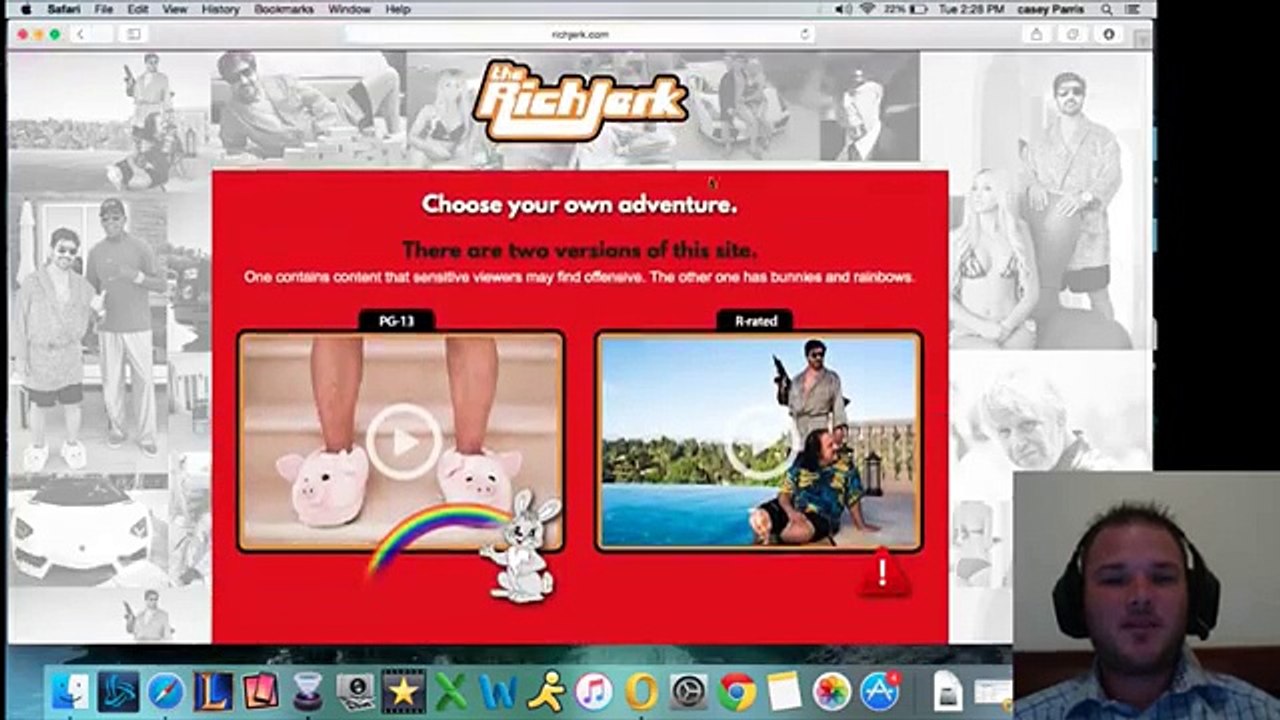The width and height of the screenshot is (1280, 720).
Task: Open iMovie star icon in dock
Action: (x=403, y=691)
